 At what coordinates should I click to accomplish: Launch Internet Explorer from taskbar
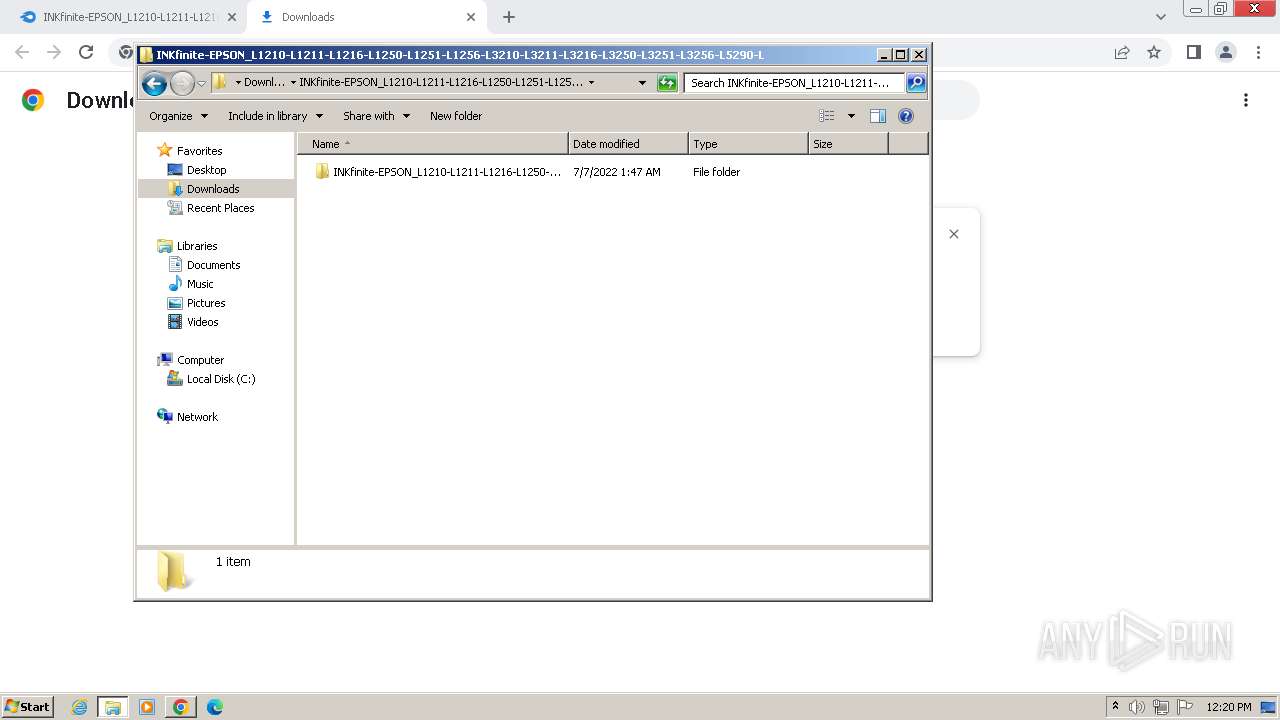pyautogui.click(x=79, y=707)
